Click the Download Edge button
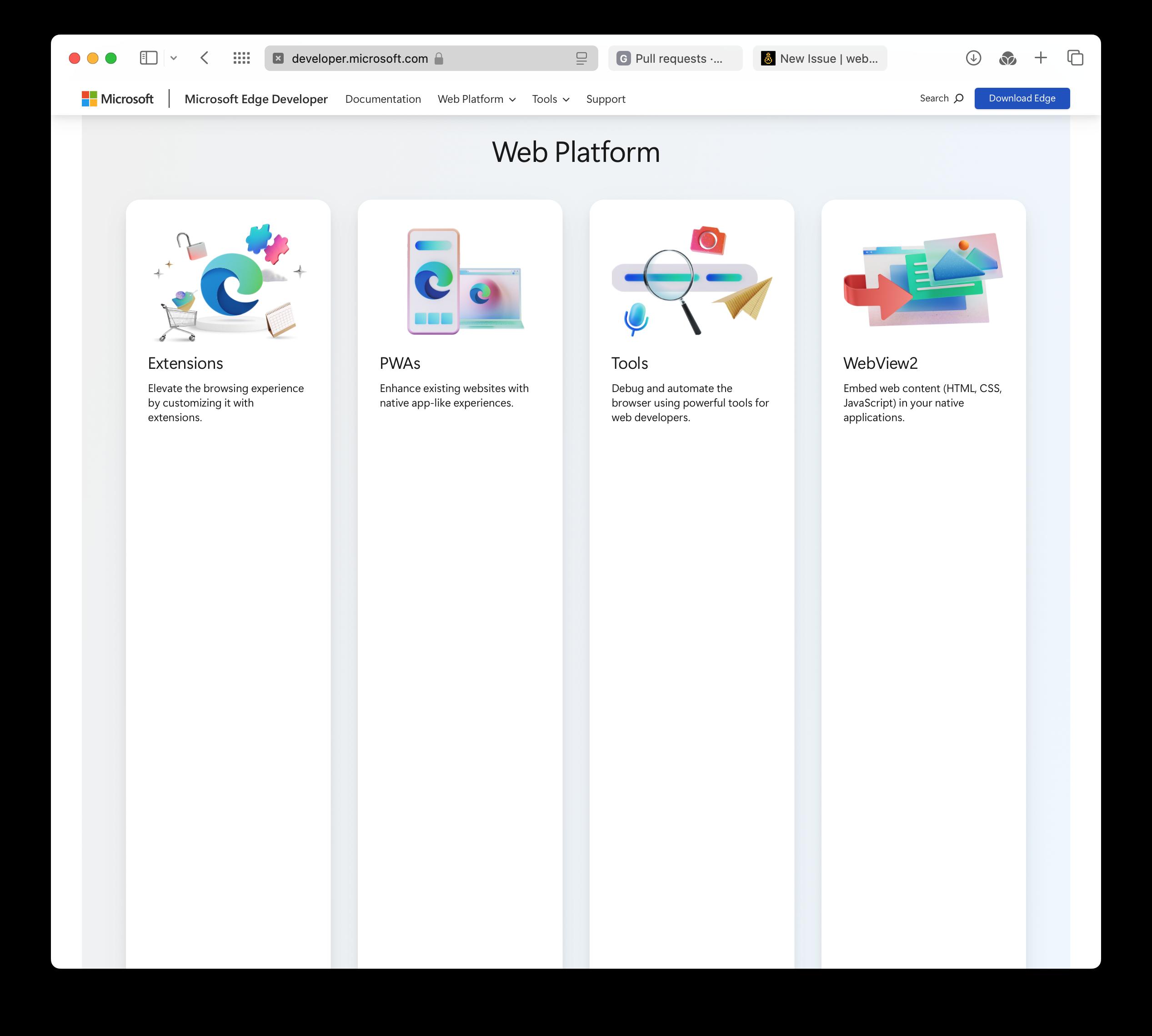Viewport: 1152px width, 1036px height. tap(1022, 99)
